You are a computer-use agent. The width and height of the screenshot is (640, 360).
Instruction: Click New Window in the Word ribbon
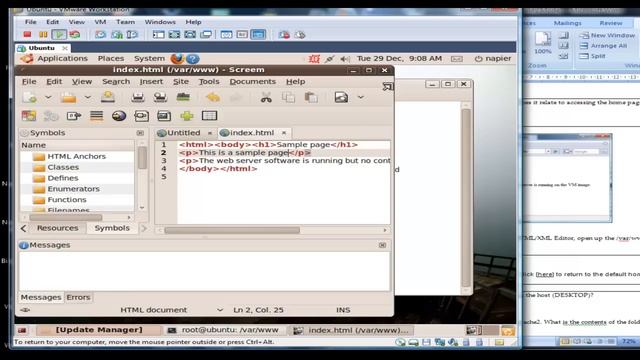(607, 36)
